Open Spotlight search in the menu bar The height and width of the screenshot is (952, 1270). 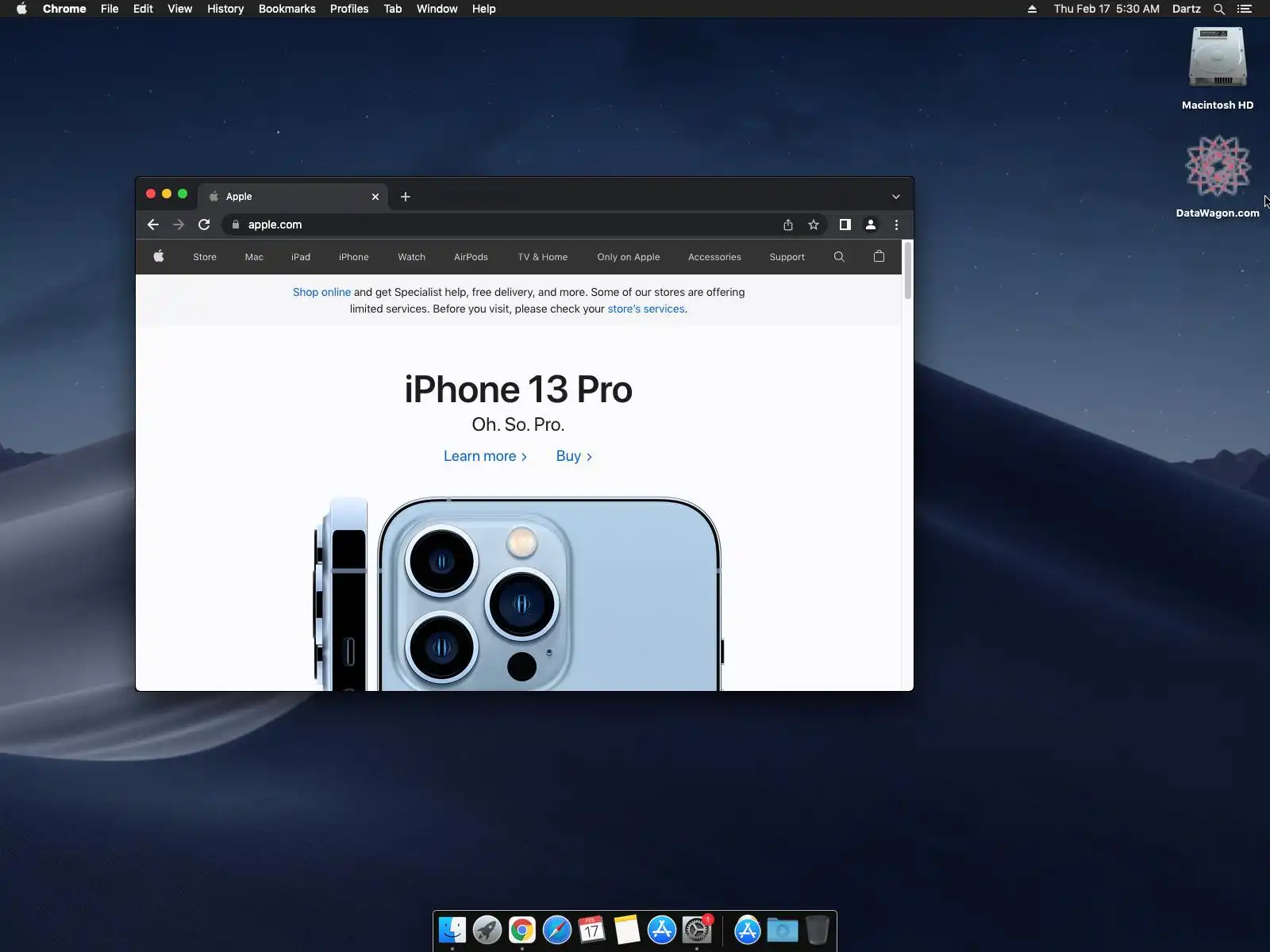[x=1219, y=9]
